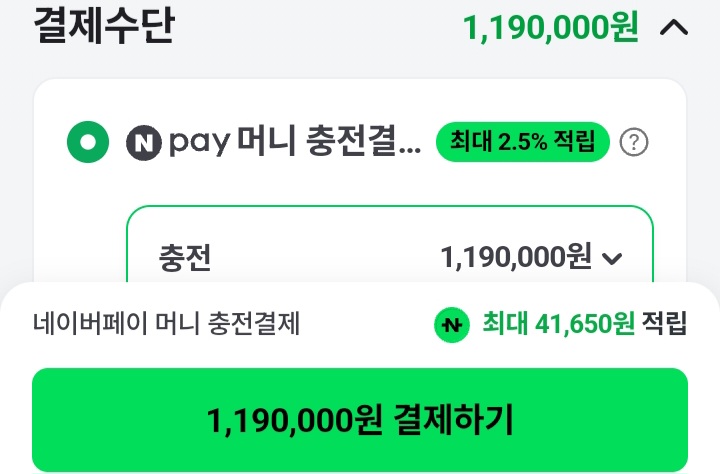Click the 충전 label inside the green box

pos(185,258)
